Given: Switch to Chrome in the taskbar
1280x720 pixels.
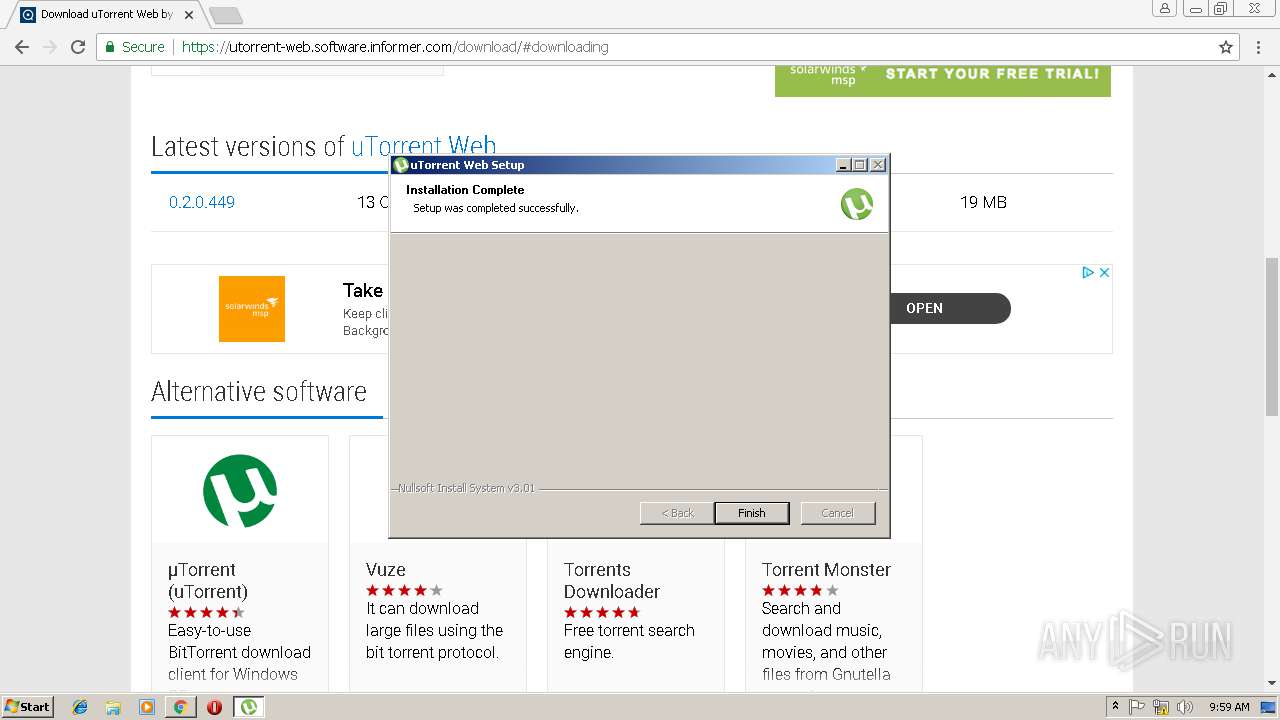Looking at the screenshot, I should pos(180,707).
